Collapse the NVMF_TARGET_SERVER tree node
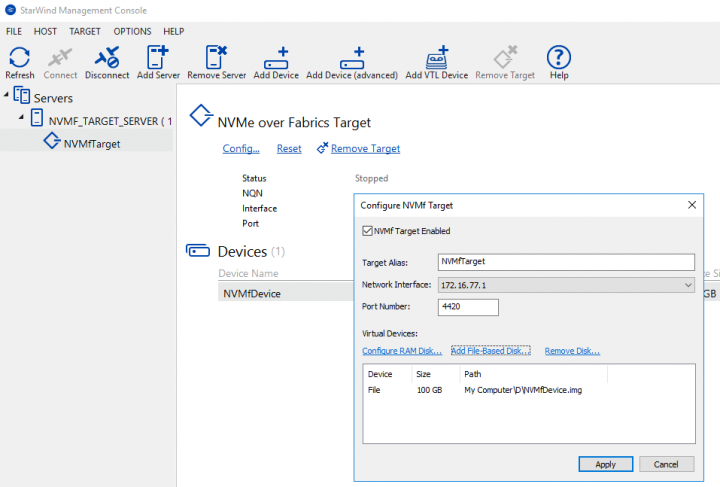This screenshot has height=487, width=720. pos(21,117)
